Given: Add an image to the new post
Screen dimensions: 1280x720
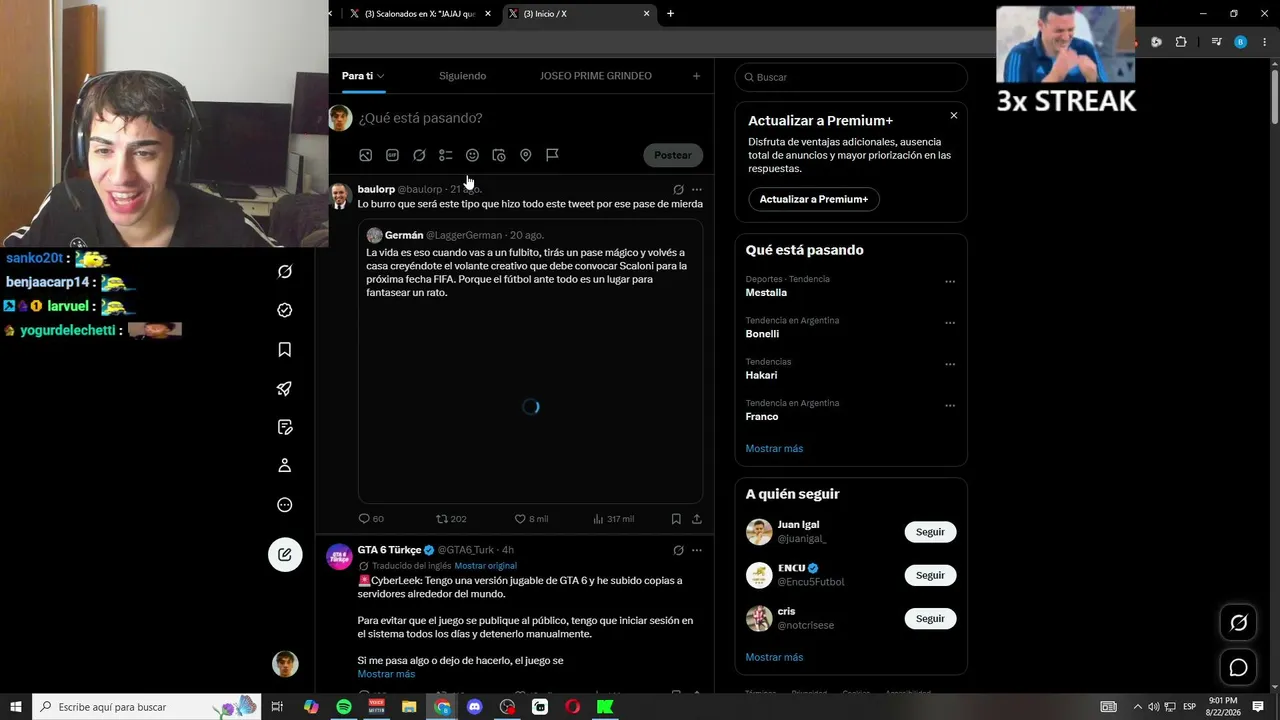Looking at the screenshot, I should [366, 155].
